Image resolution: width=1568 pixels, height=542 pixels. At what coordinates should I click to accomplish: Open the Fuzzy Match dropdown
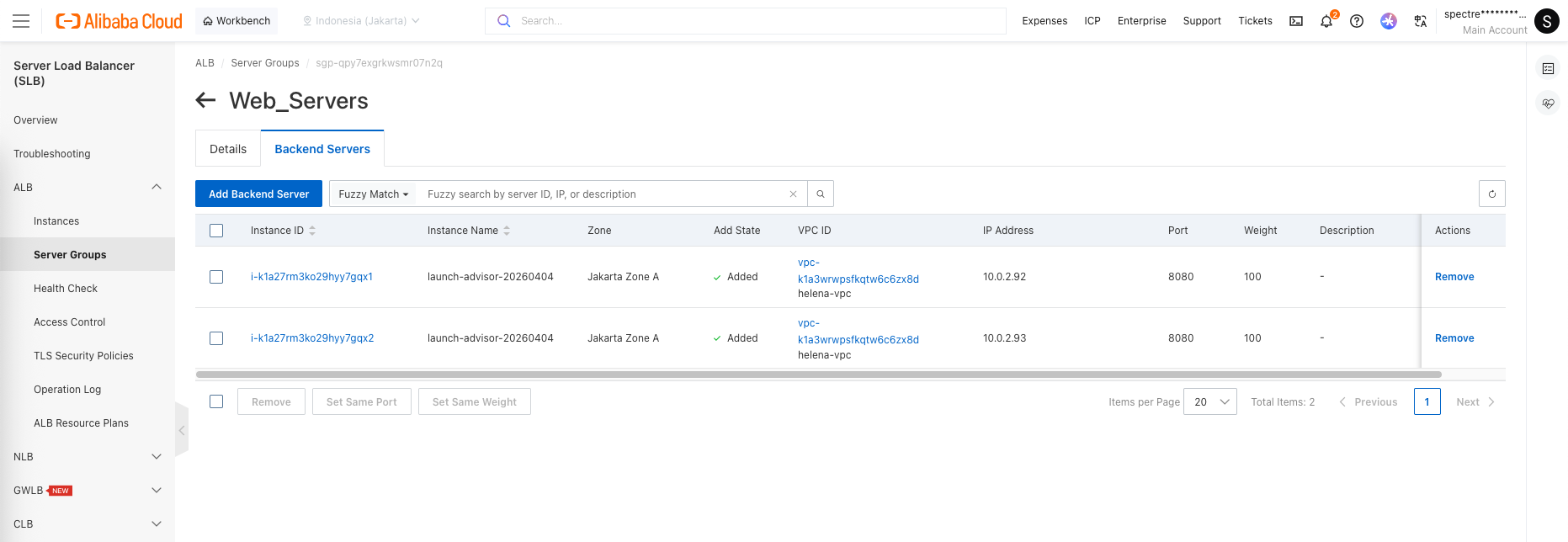[x=373, y=194]
